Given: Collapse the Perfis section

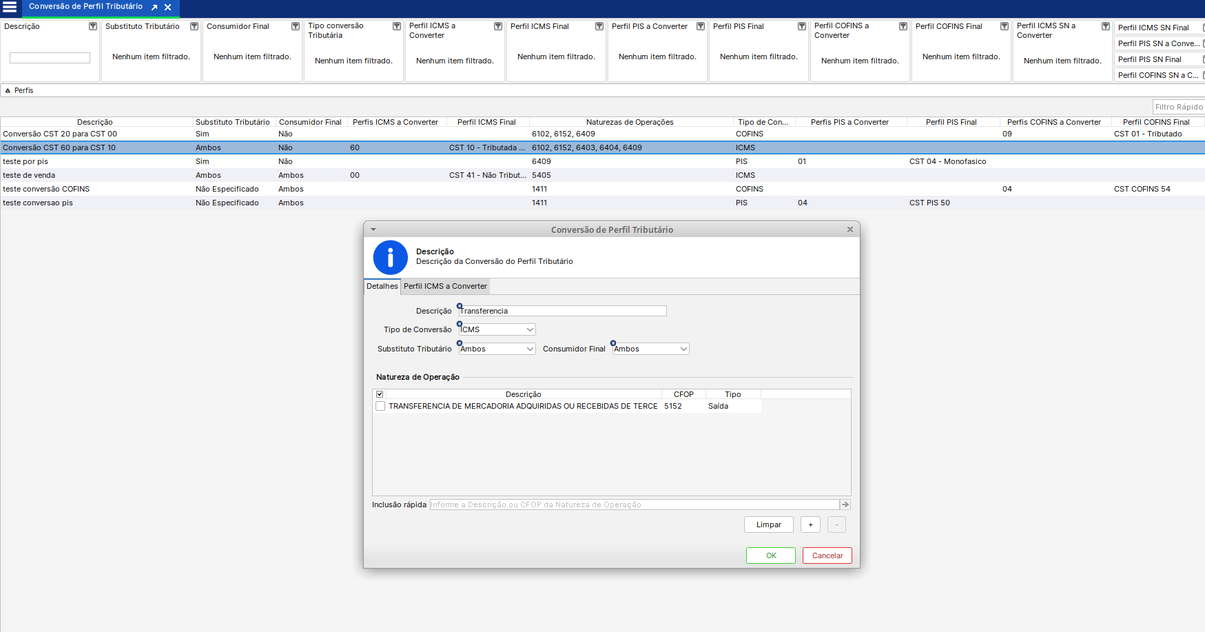Looking at the screenshot, I should point(8,91).
